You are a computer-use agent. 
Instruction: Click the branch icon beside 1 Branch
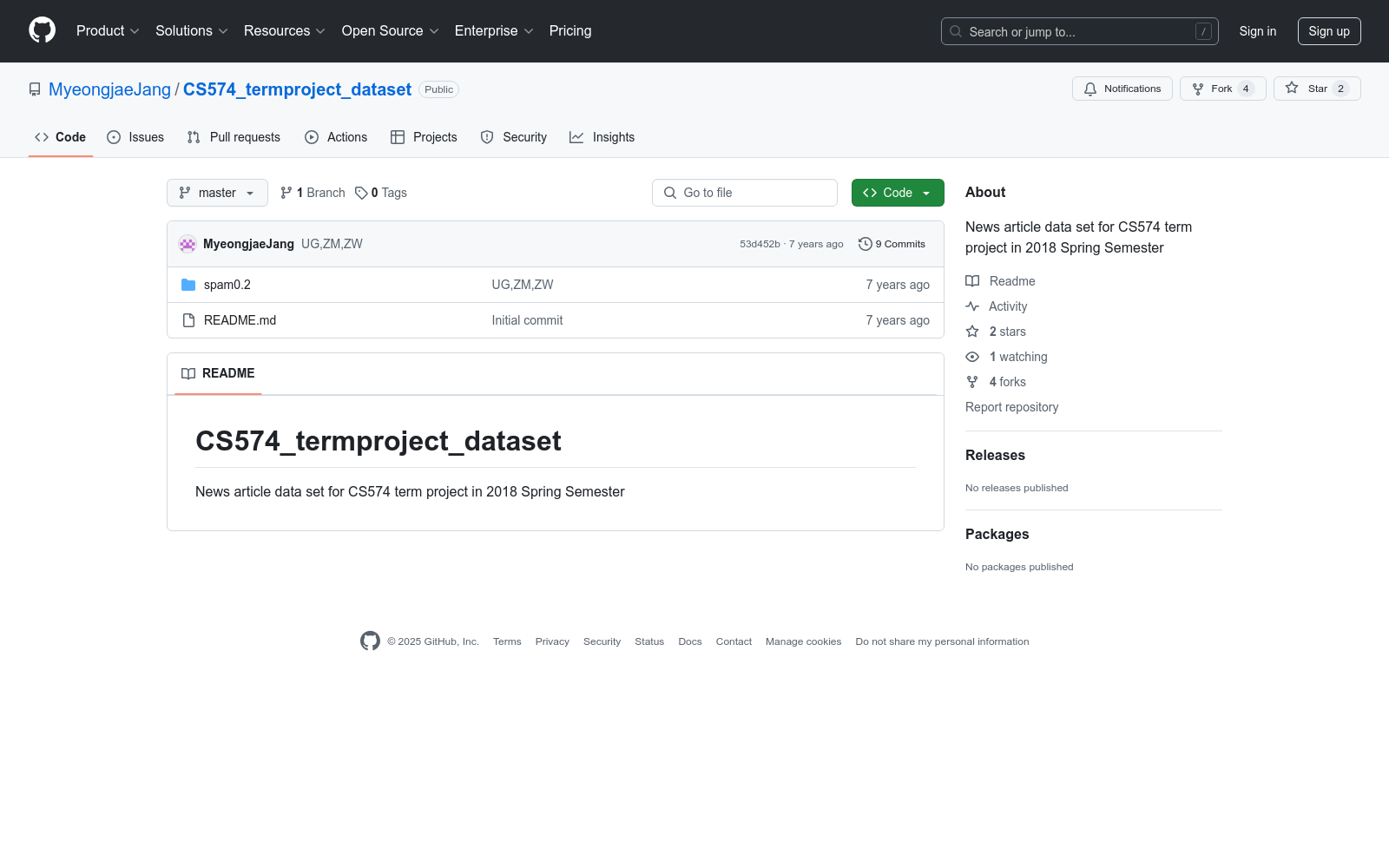pyautogui.click(x=286, y=193)
